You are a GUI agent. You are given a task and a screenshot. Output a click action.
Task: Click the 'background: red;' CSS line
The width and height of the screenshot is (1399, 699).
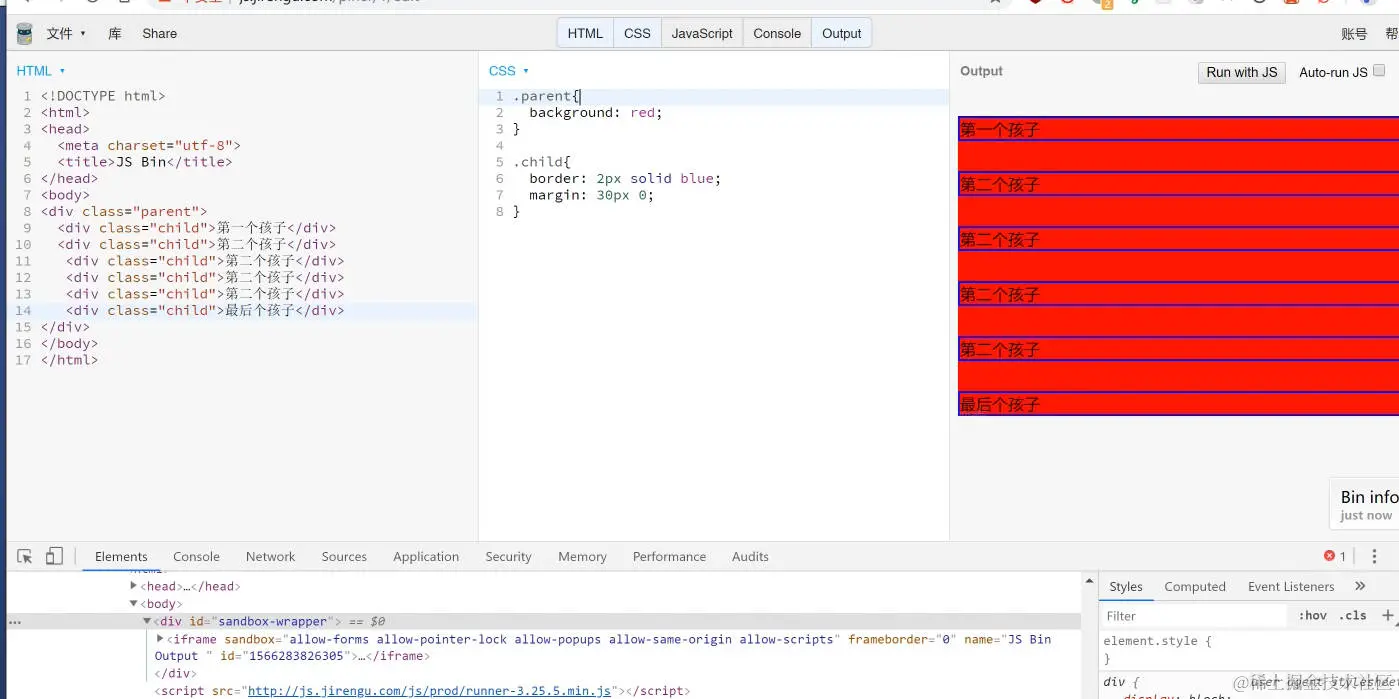596,113
